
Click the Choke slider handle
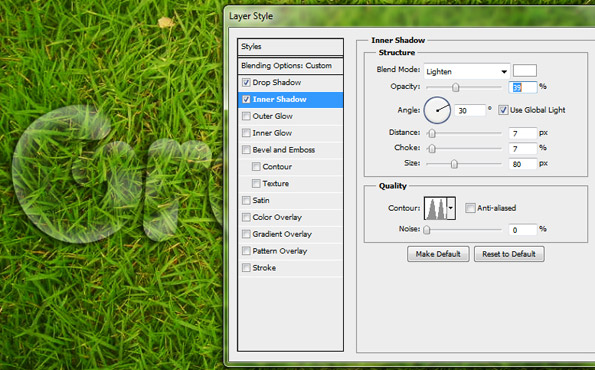[x=432, y=149]
